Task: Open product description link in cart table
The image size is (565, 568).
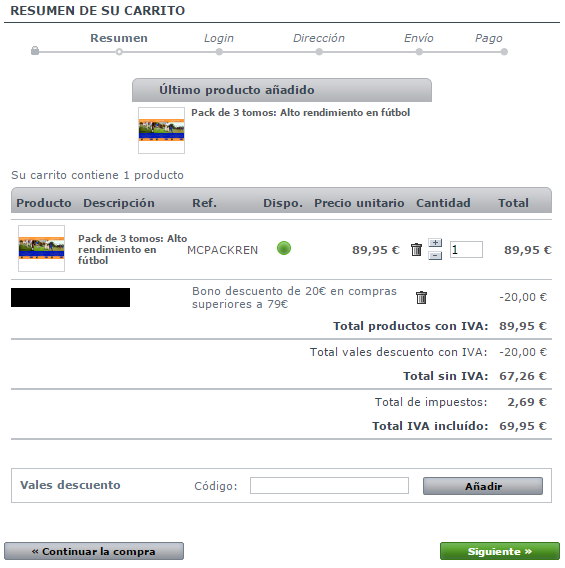Action: click(x=133, y=249)
